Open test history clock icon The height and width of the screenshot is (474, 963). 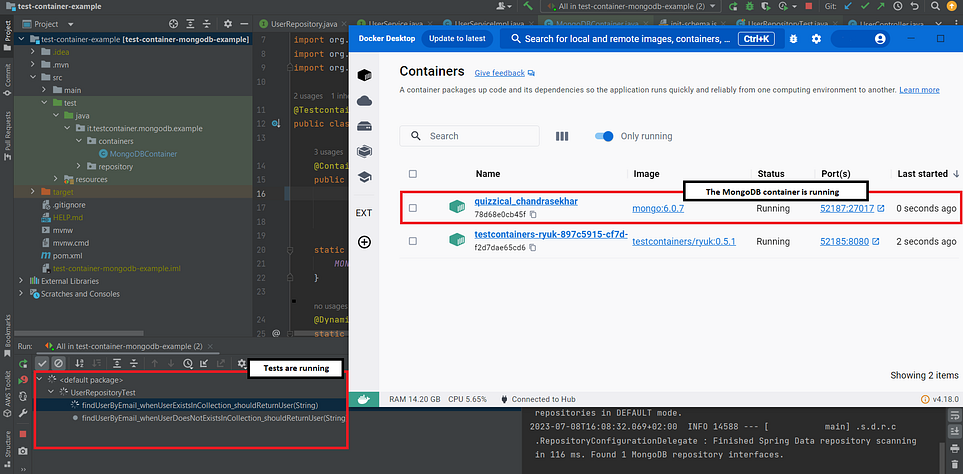click(x=187, y=363)
